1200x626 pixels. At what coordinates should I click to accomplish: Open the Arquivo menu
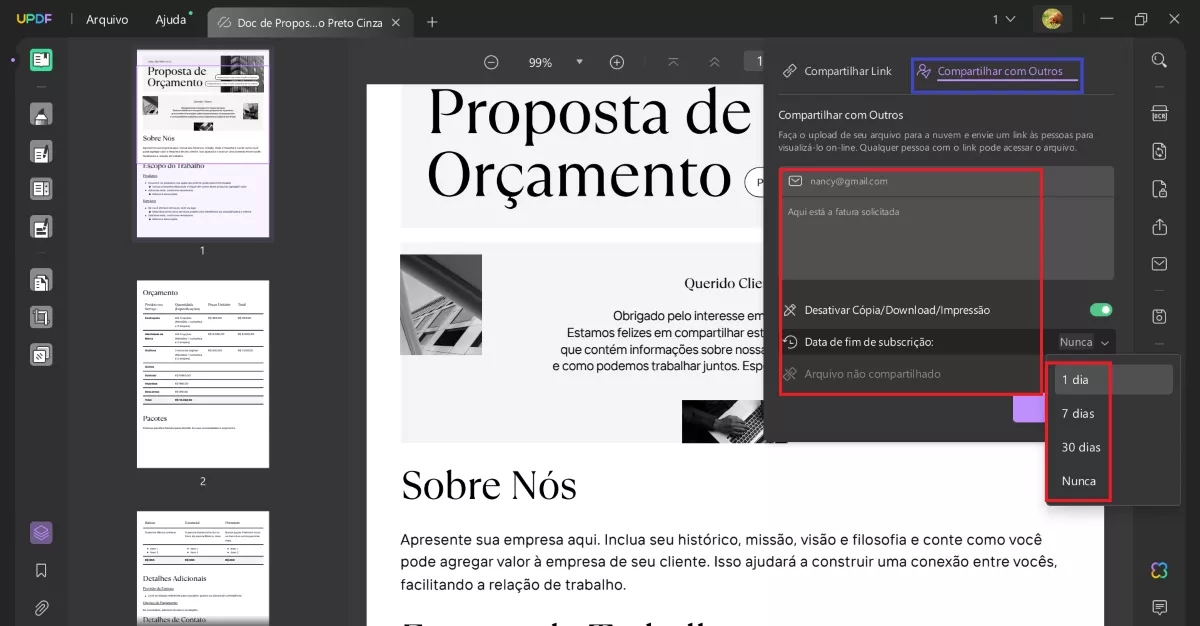pos(107,18)
